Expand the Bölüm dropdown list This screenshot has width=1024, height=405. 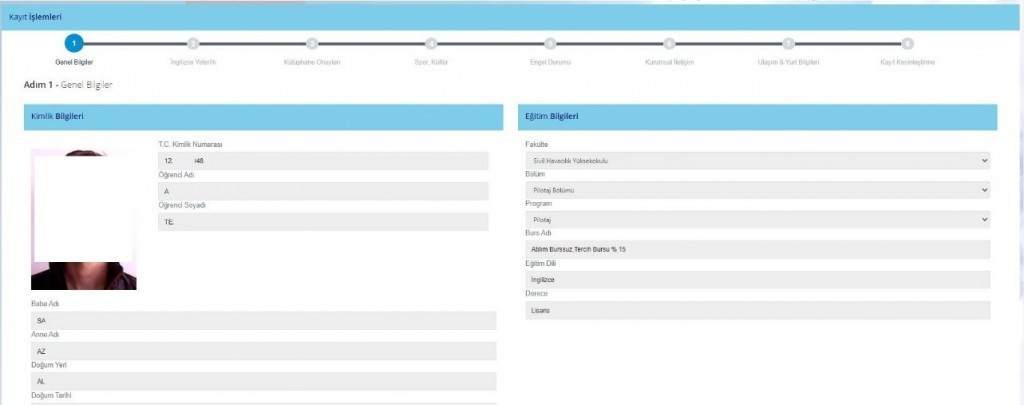coord(757,190)
